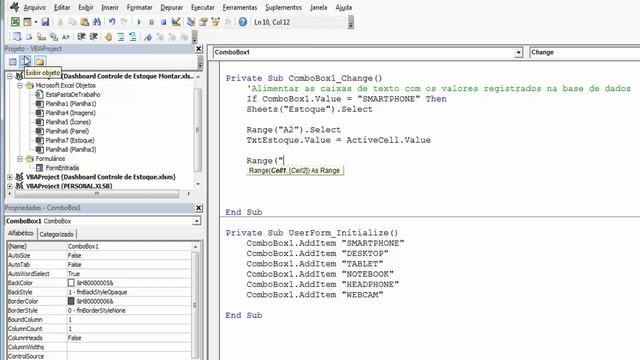Viewport: 640px width, 360px height.
Task: Open Help with the blue question mark icon
Action: pos(243,22)
